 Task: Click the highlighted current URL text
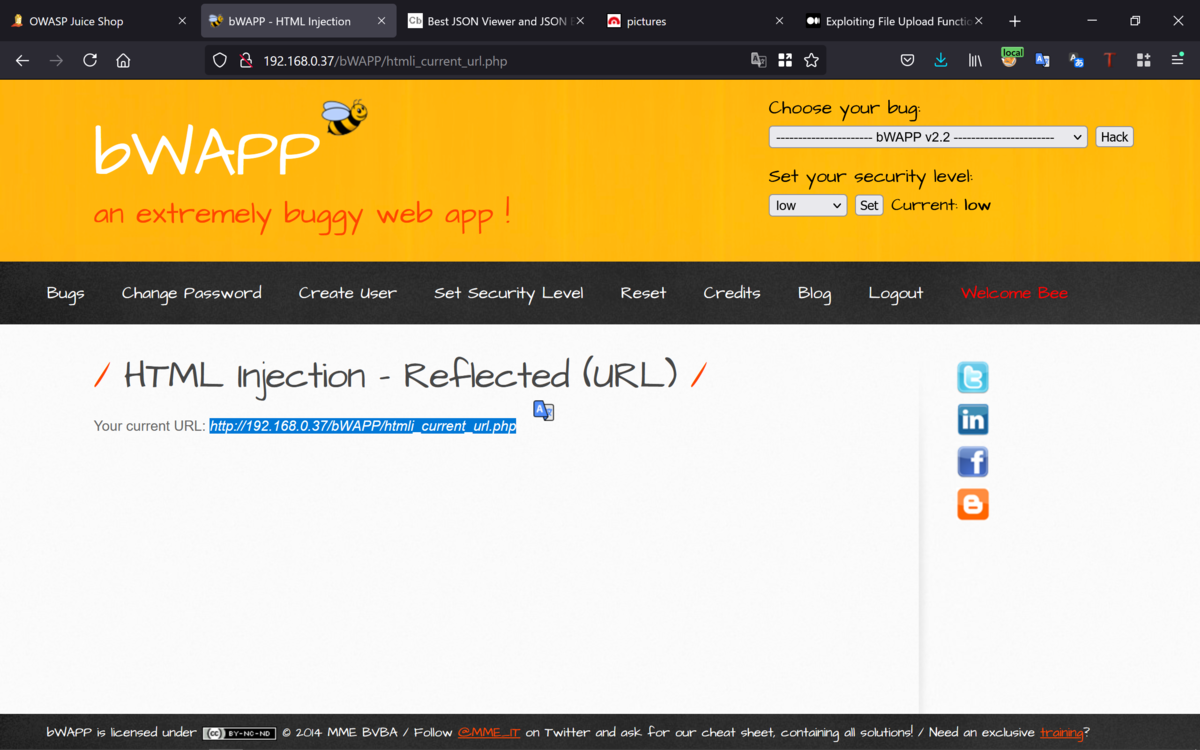pos(363,426)
